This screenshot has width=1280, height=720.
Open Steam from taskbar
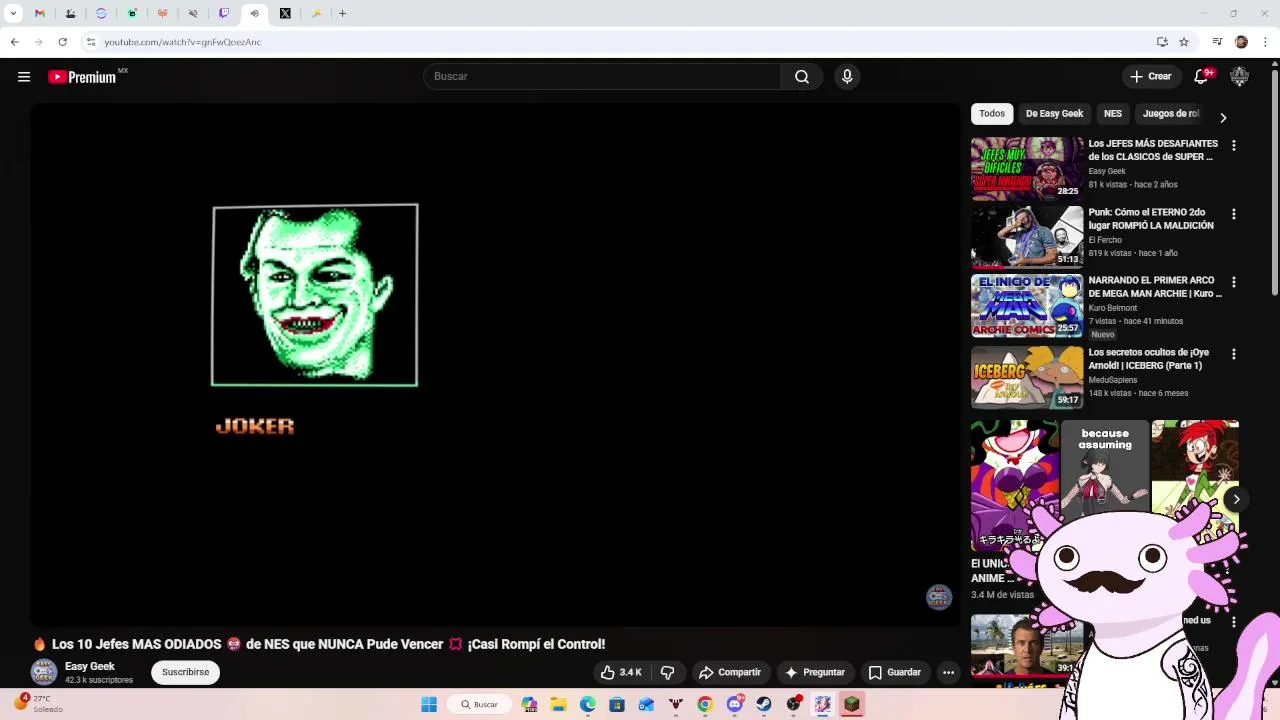(x=764, y=705)
